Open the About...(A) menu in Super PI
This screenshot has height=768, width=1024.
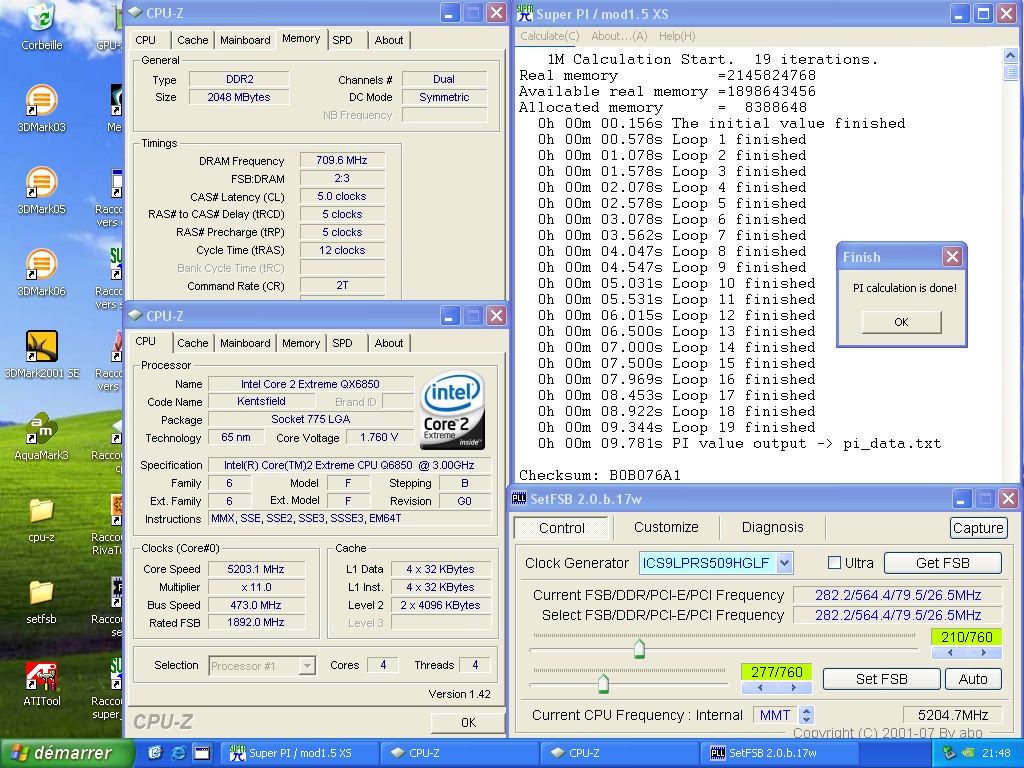click(x=619, y=36)
